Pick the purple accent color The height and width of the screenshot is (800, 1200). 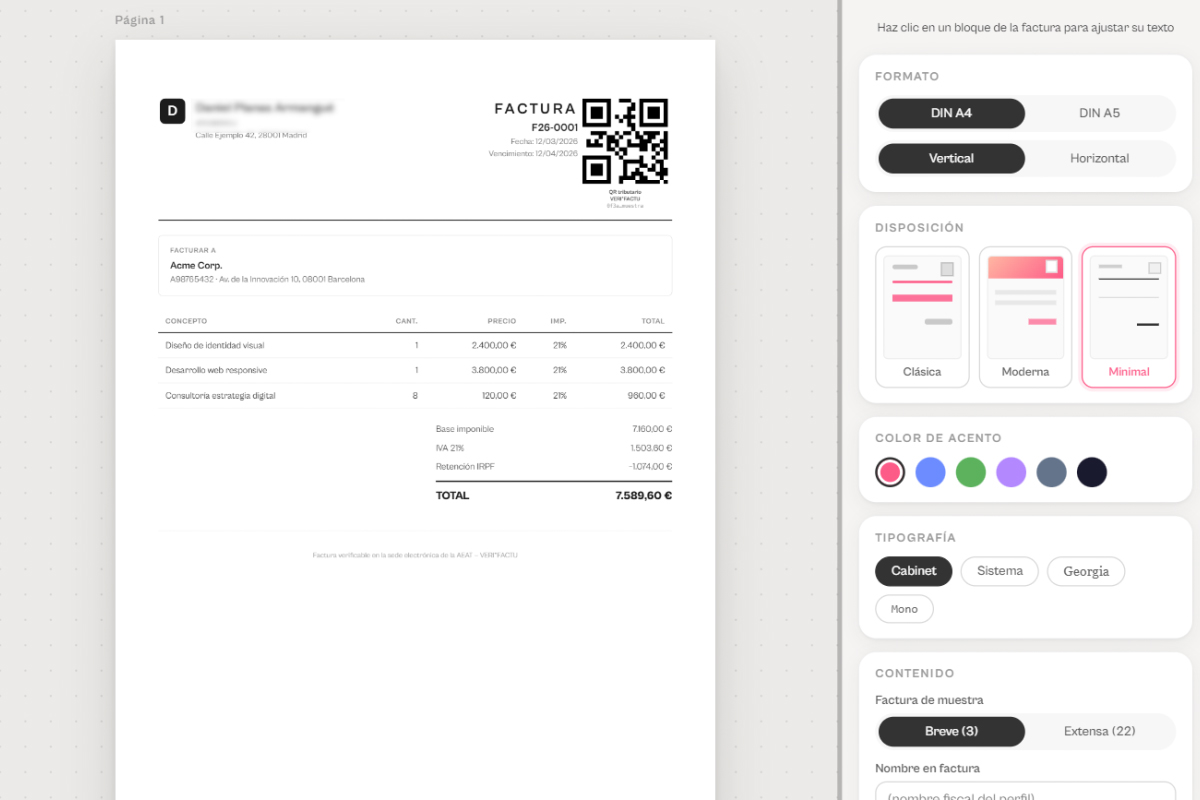(x=1011, y=472)
